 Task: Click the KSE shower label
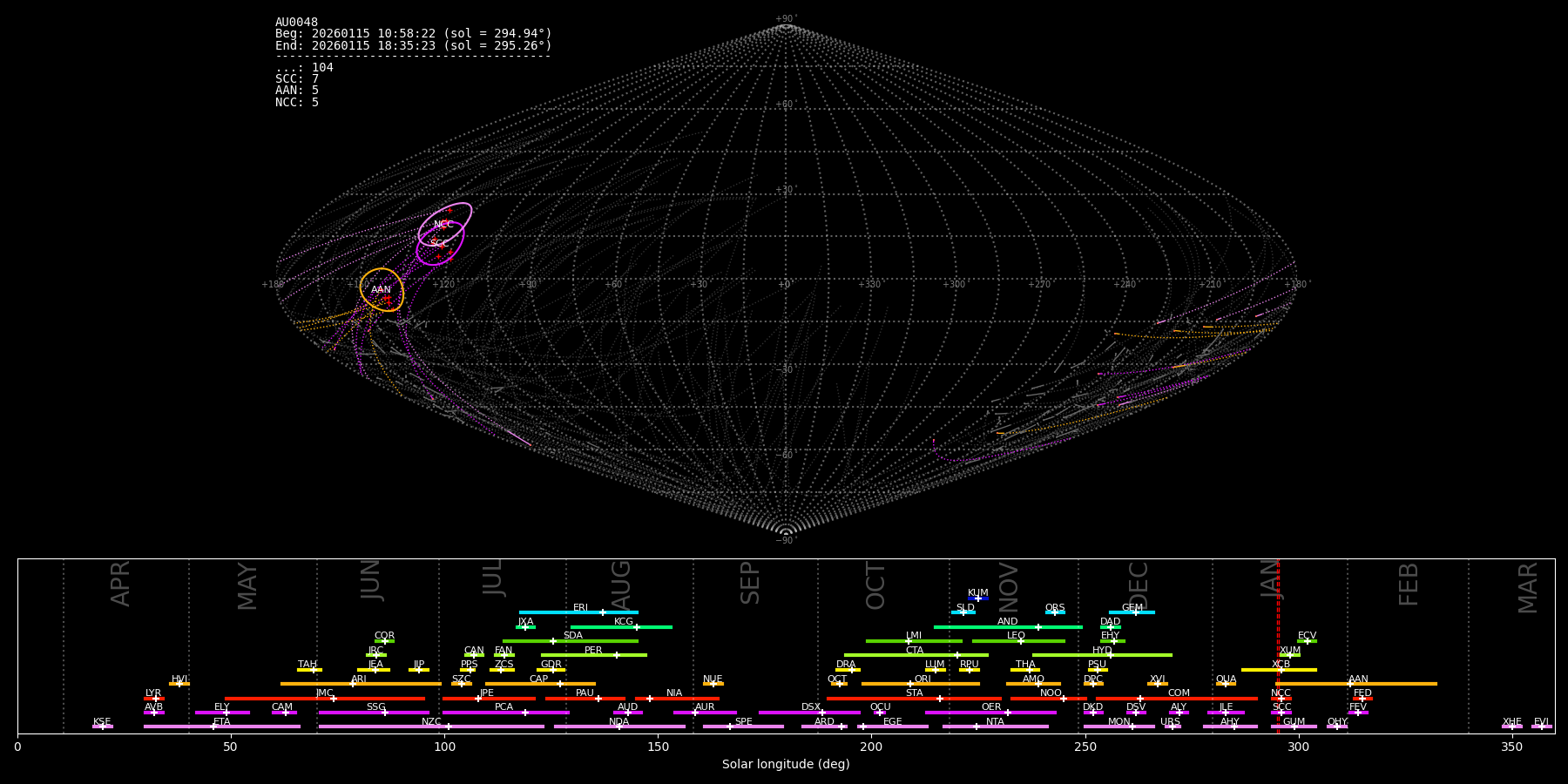coord(102,722)
